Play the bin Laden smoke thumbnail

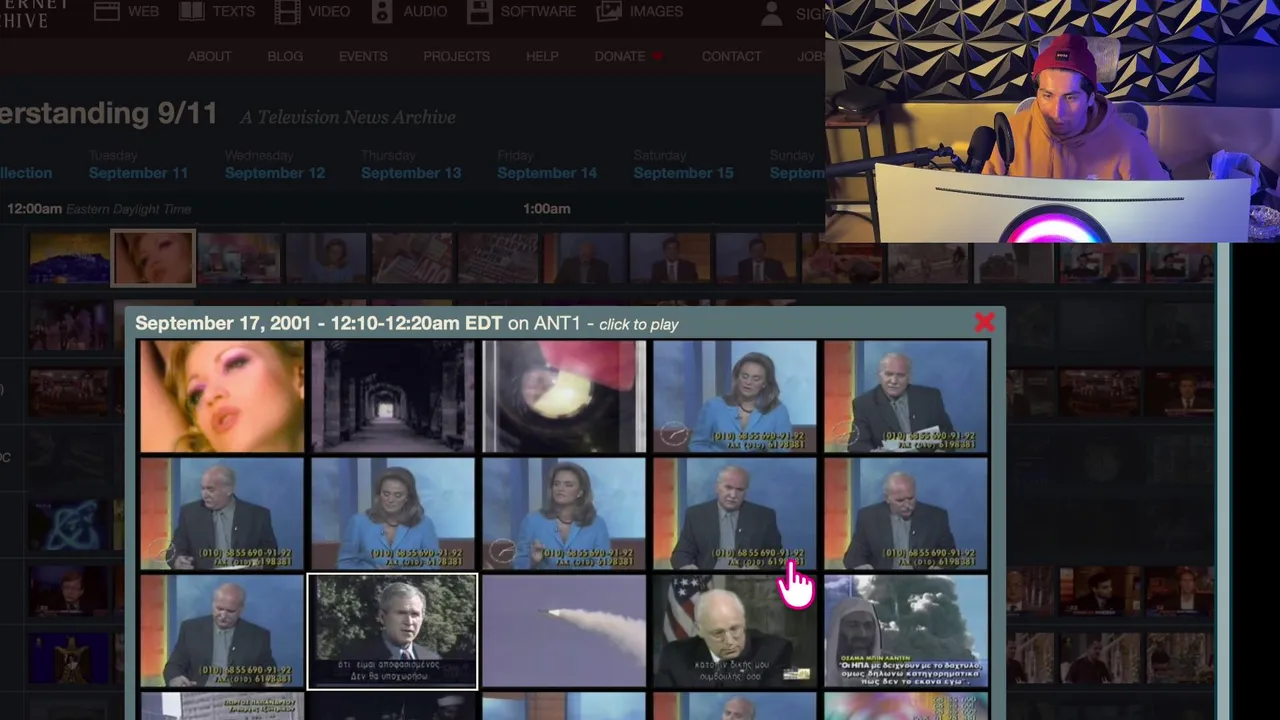[x=906, y=631]
